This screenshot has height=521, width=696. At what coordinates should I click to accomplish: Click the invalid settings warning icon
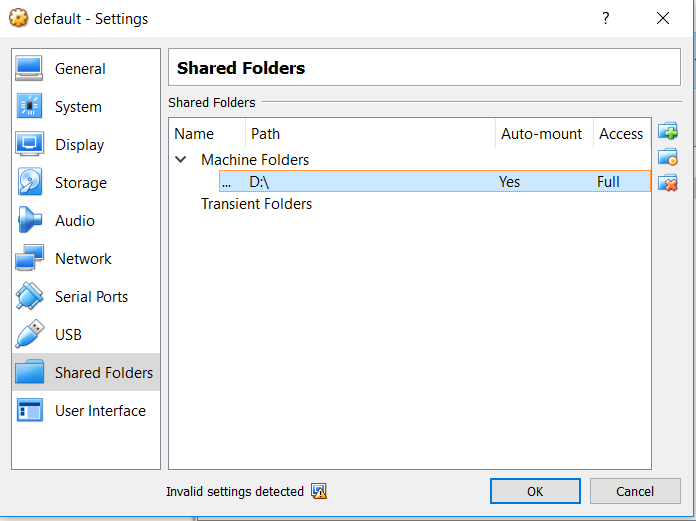(x=319, y=491)
